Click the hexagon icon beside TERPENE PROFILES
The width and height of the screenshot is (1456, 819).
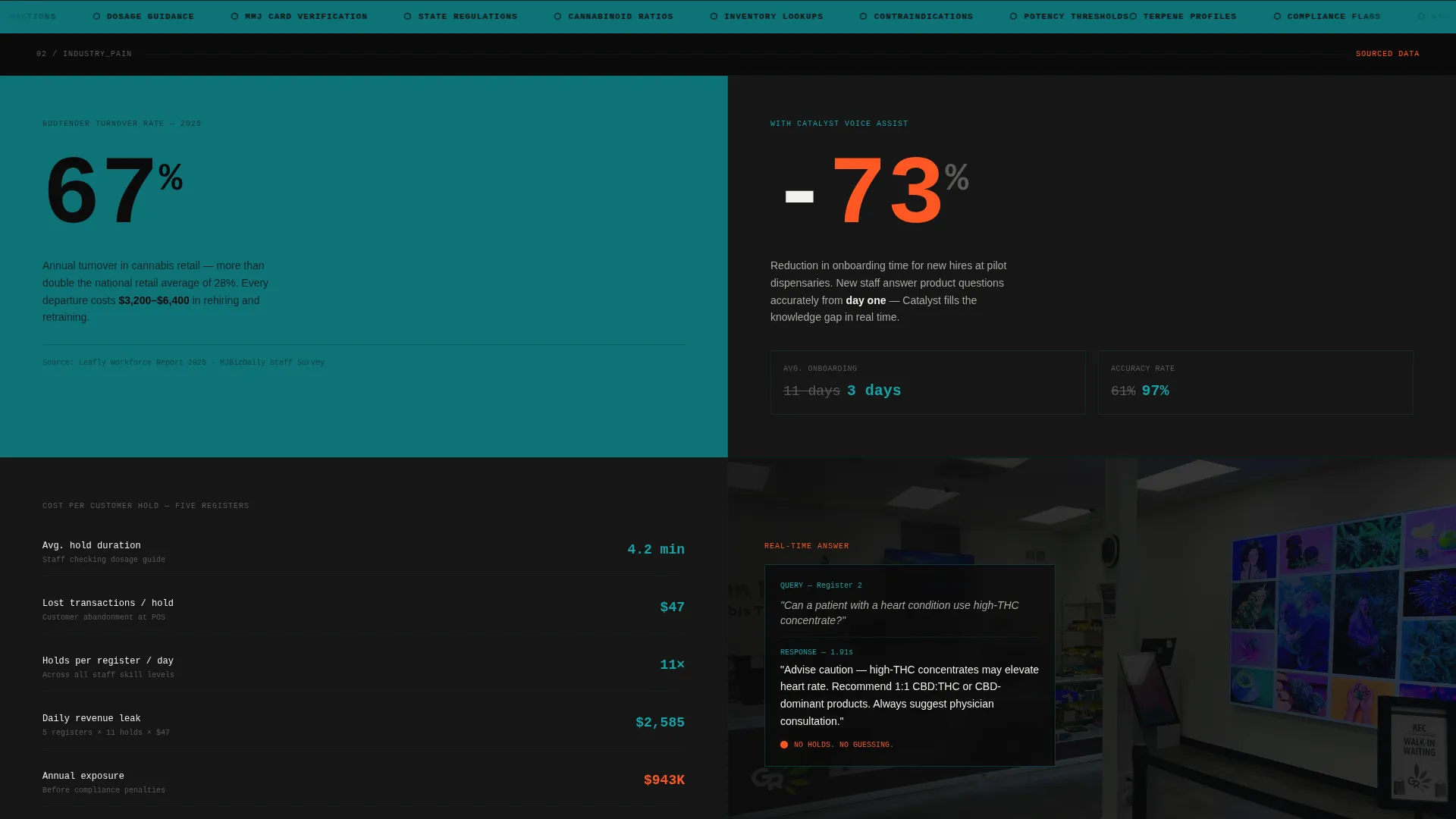tap(1133, 16)
